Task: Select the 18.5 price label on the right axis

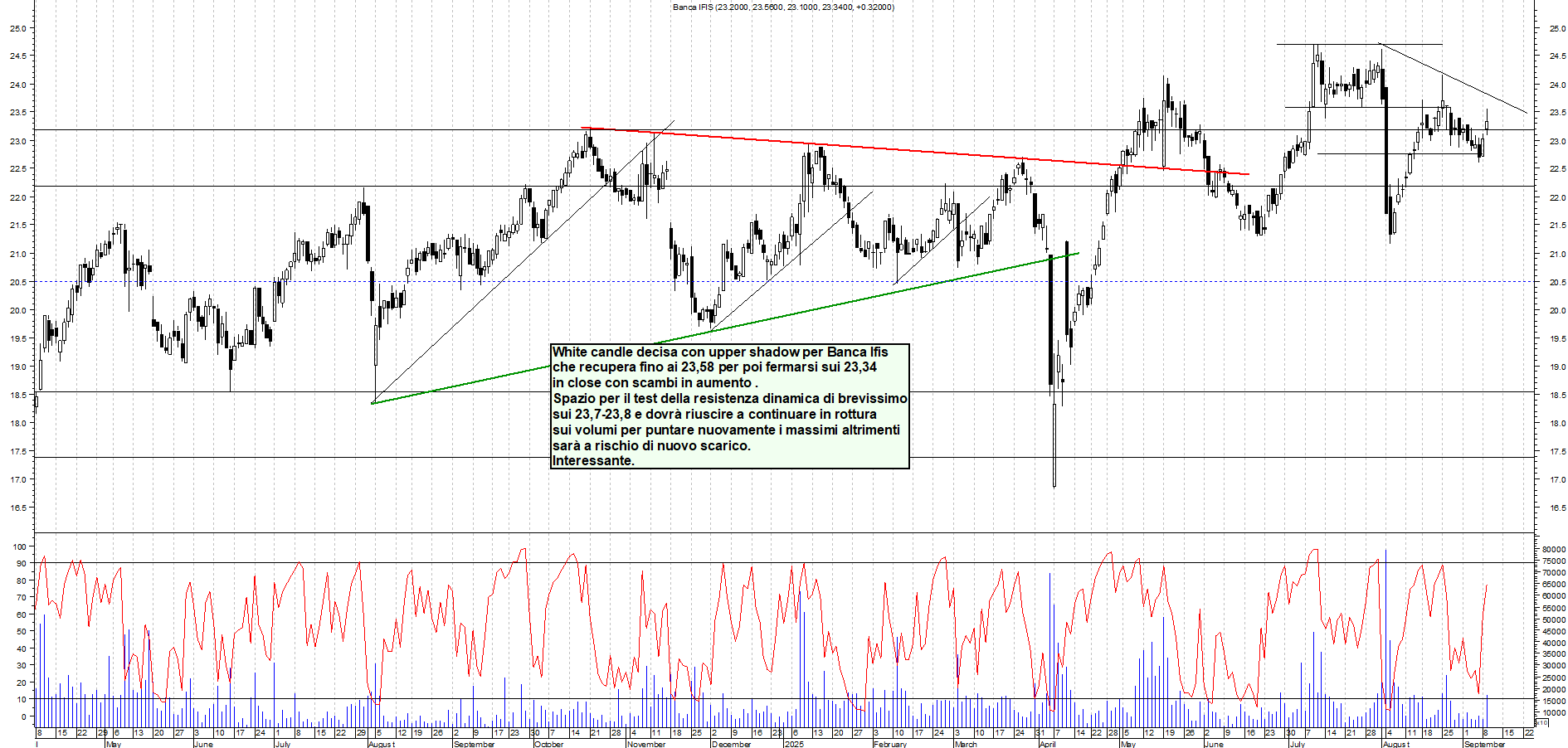Action: coord(1557,395)
